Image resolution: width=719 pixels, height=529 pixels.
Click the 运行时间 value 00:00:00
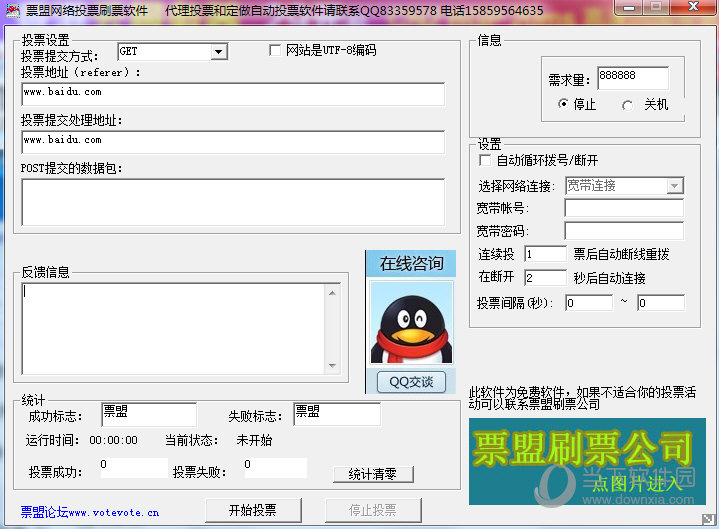point(113,441)
